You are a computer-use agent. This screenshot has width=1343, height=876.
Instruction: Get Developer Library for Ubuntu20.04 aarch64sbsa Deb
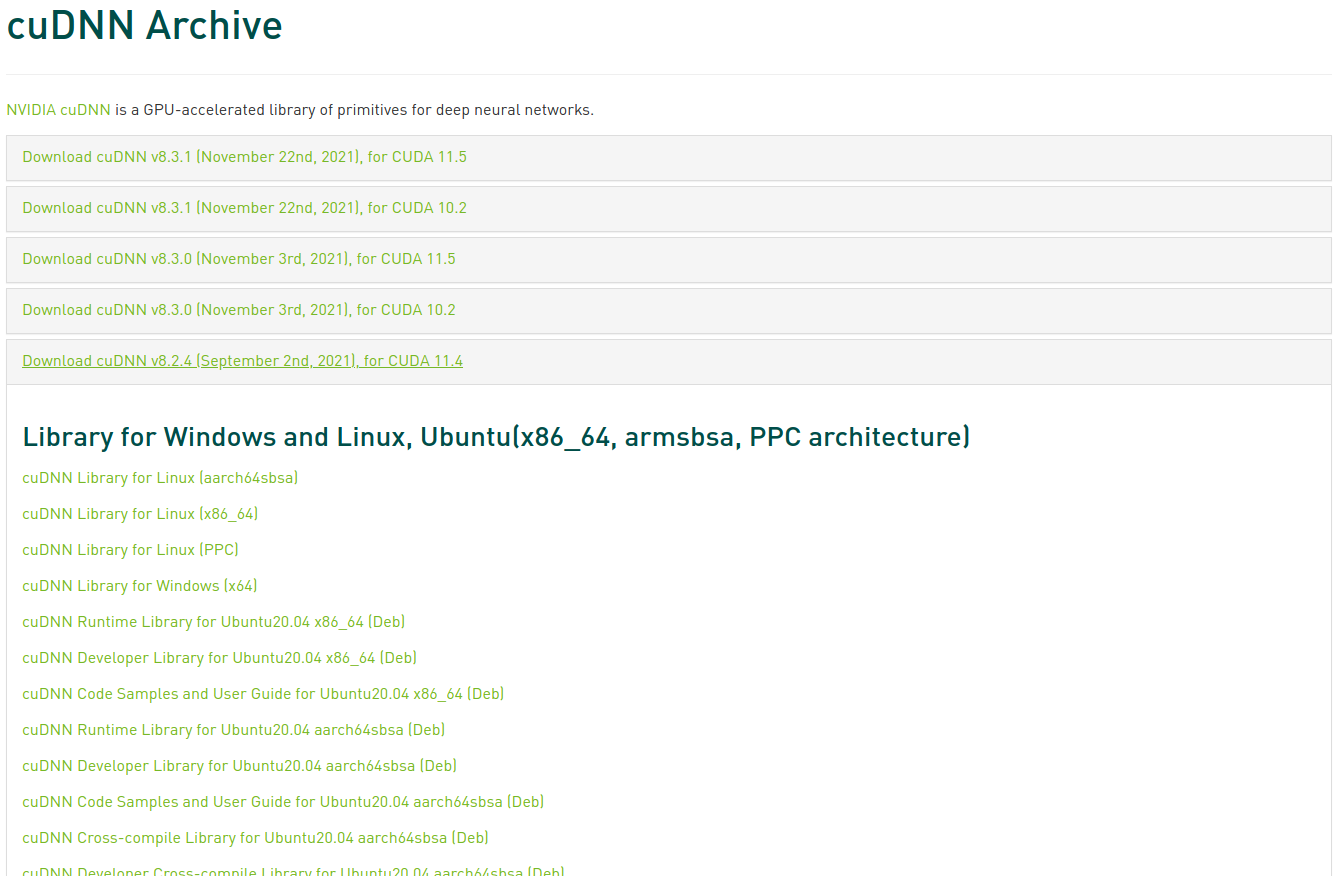pos(239,766)
